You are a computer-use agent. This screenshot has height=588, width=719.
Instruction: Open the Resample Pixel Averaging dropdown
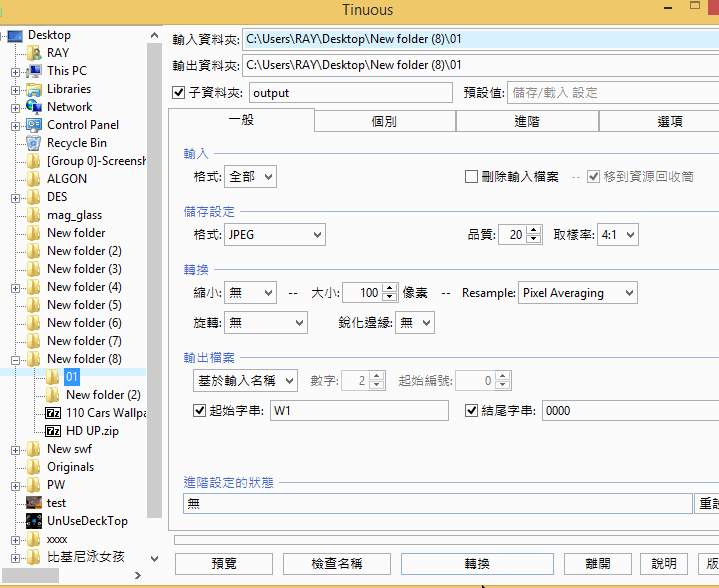(578, 293)
